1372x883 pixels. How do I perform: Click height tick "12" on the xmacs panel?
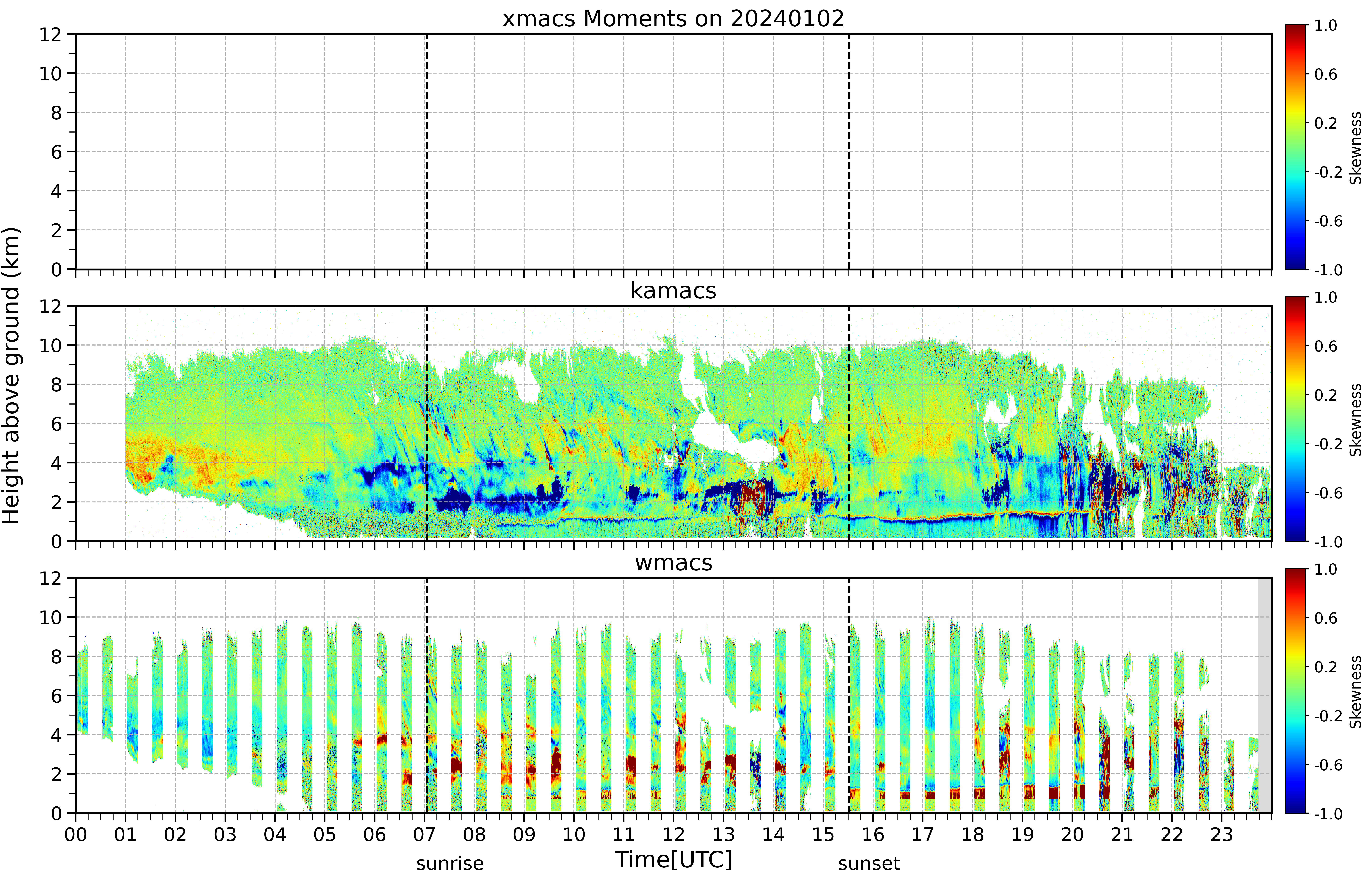(x=50, y=34)
